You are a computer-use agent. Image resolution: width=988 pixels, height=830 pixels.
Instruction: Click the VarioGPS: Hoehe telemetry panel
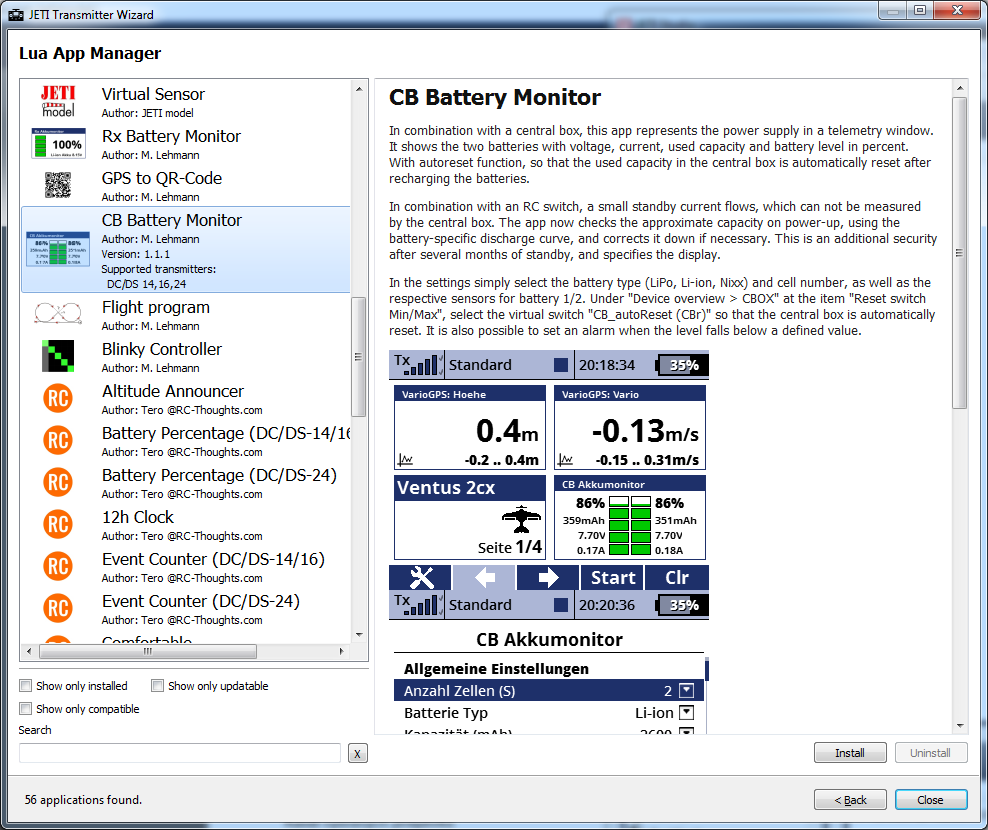click(x=469, y=427)
